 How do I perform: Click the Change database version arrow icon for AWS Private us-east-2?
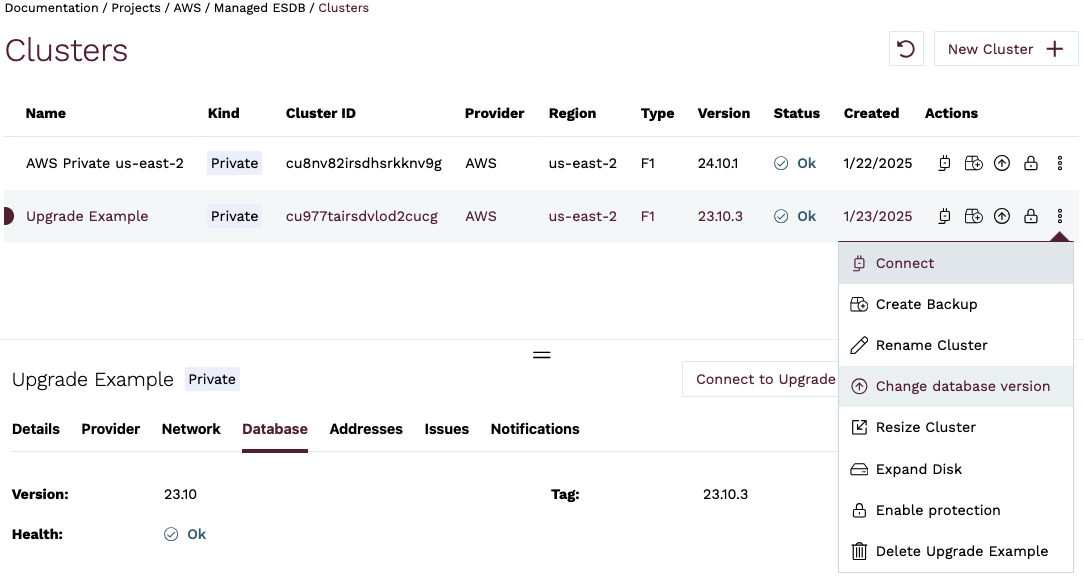coord(1002,163)
